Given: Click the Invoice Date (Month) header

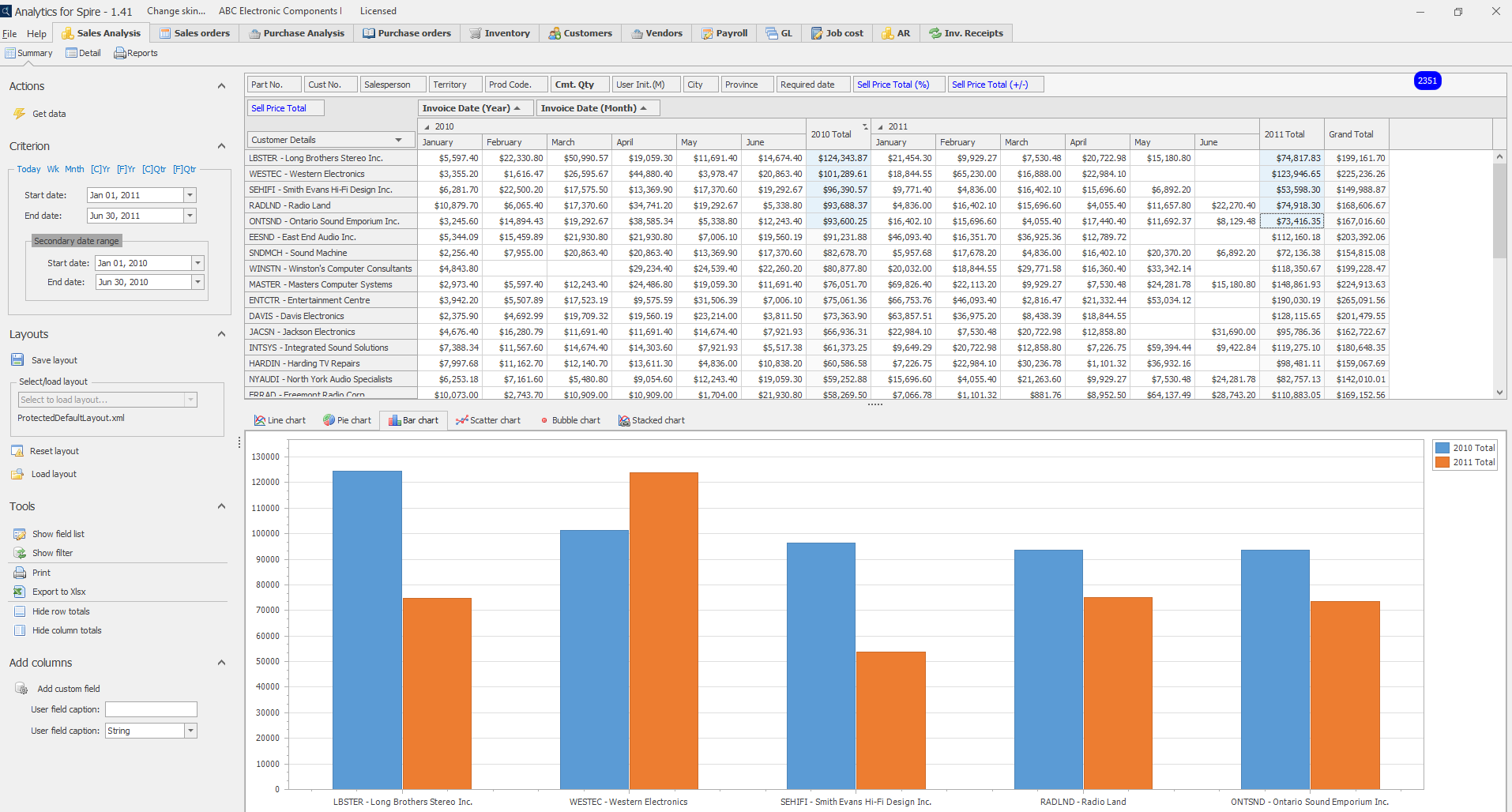Looking at the screenshot, I should [598, 108].
